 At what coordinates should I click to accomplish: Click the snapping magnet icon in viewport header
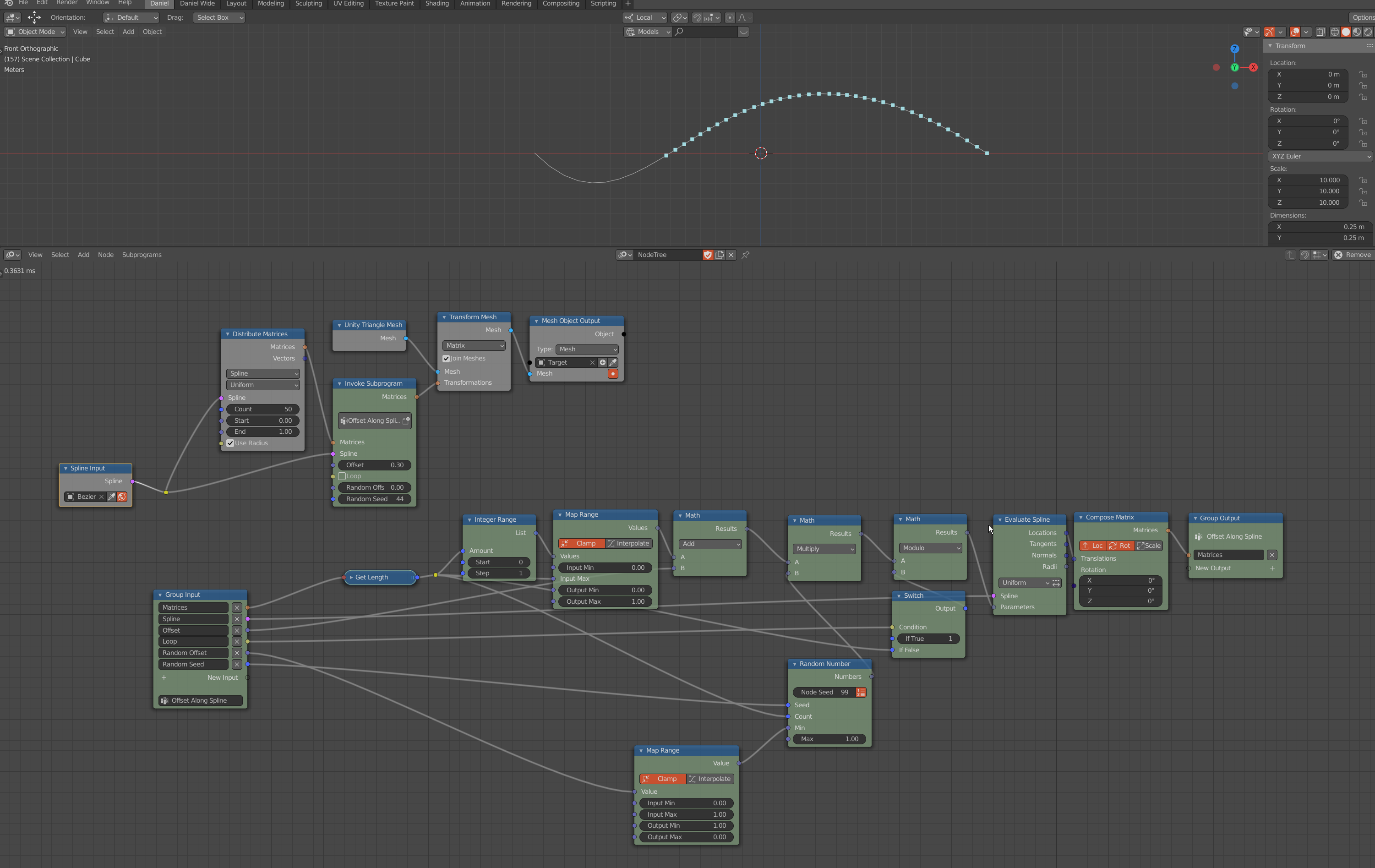[697, 18]
